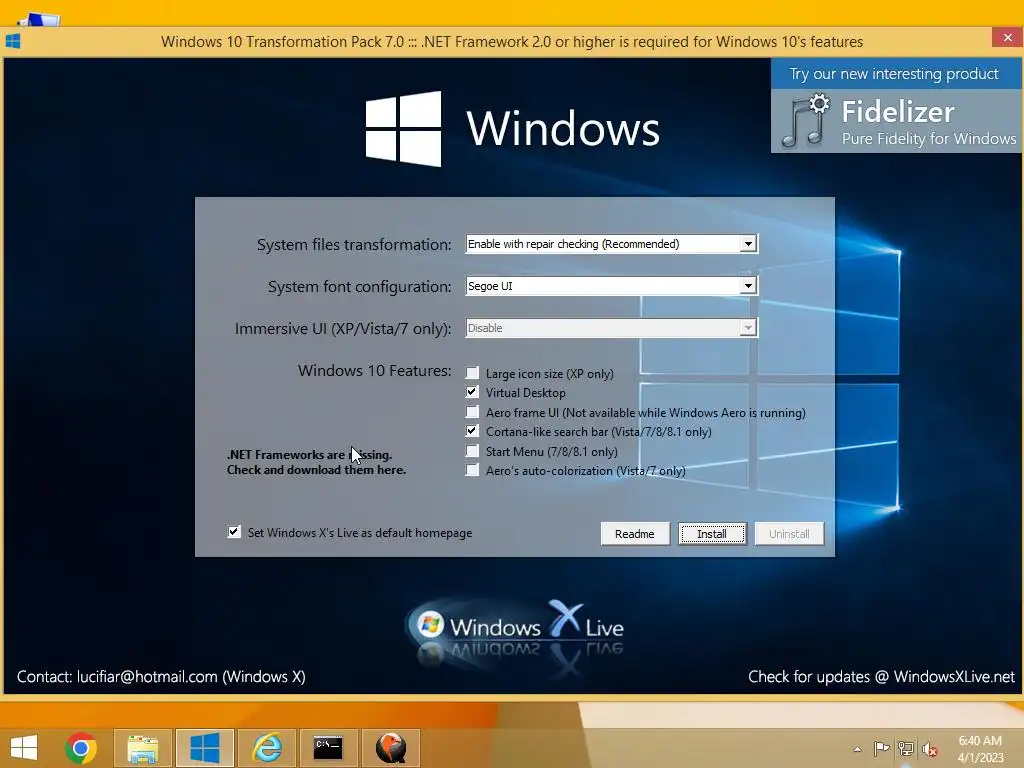Close the Transformation Pack window
This screenshot has width=1024, height=768.
(x=1008, y=37)
